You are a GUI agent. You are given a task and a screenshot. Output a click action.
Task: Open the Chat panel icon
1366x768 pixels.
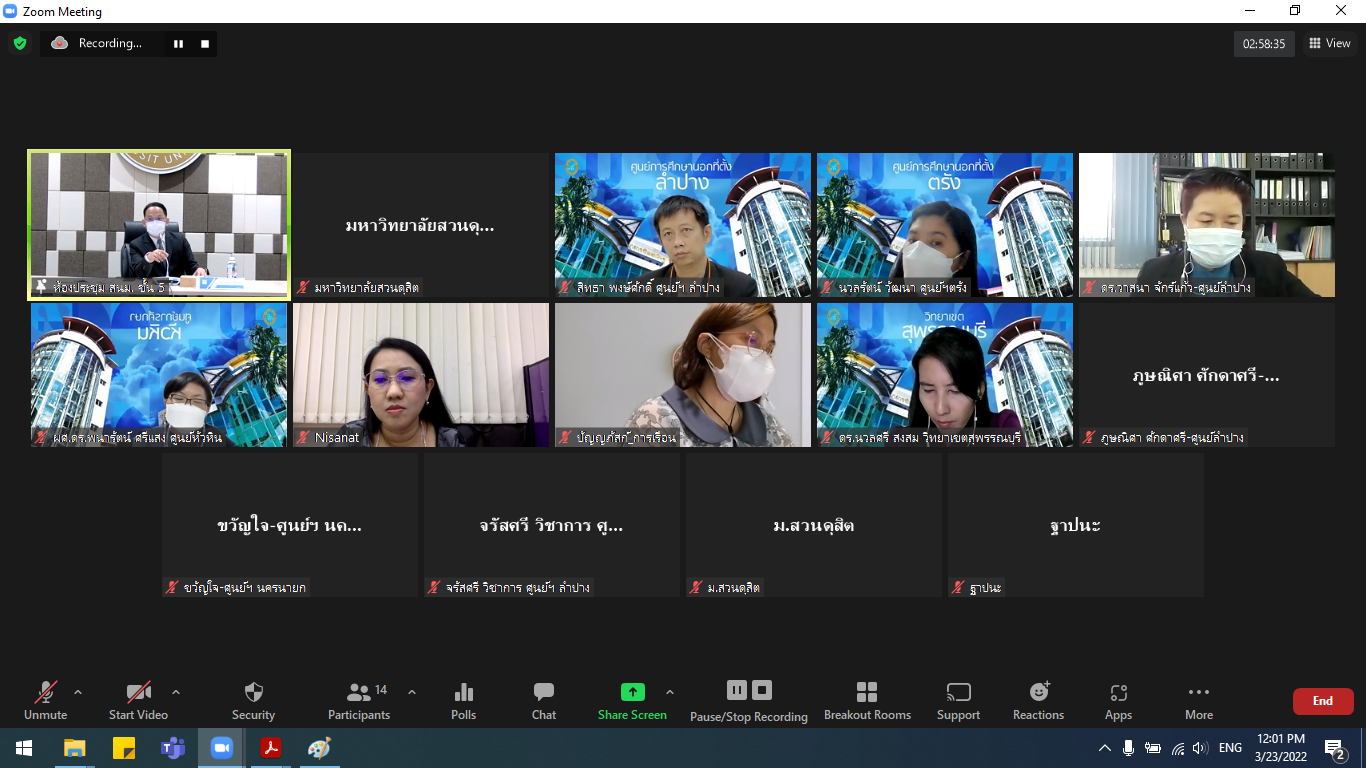click(x=544, y=692)
